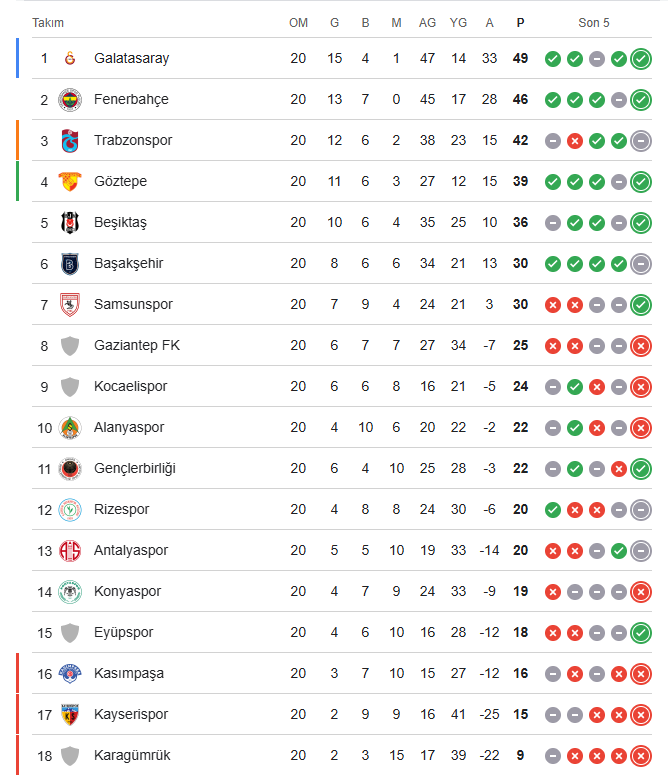The image size is (672, 782).
Task: Click the Antalyaspor team name
Action: coord(131,550)
